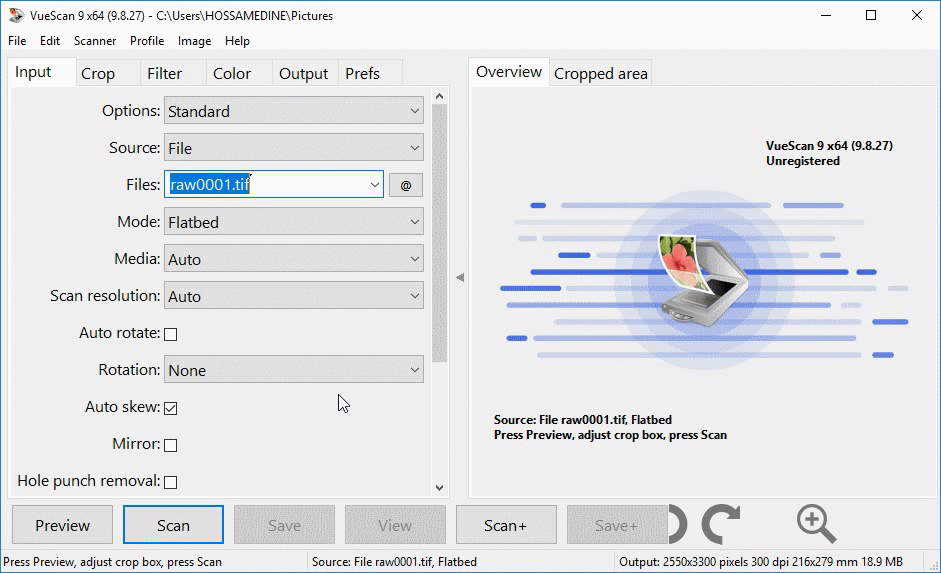Enable the Mirror checkbox
The height and width of the screenshot is (573, 941).
coord(171,445)
